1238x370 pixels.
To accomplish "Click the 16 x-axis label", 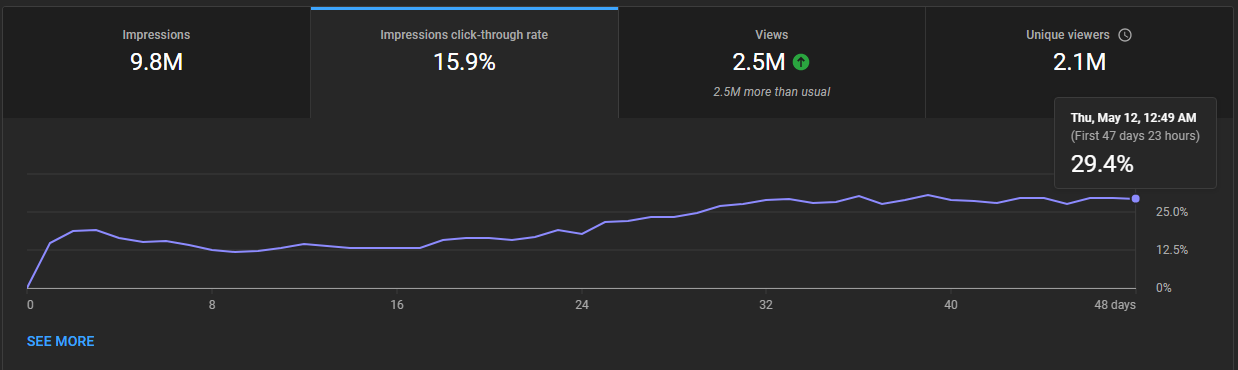I will tap(398, 305).
